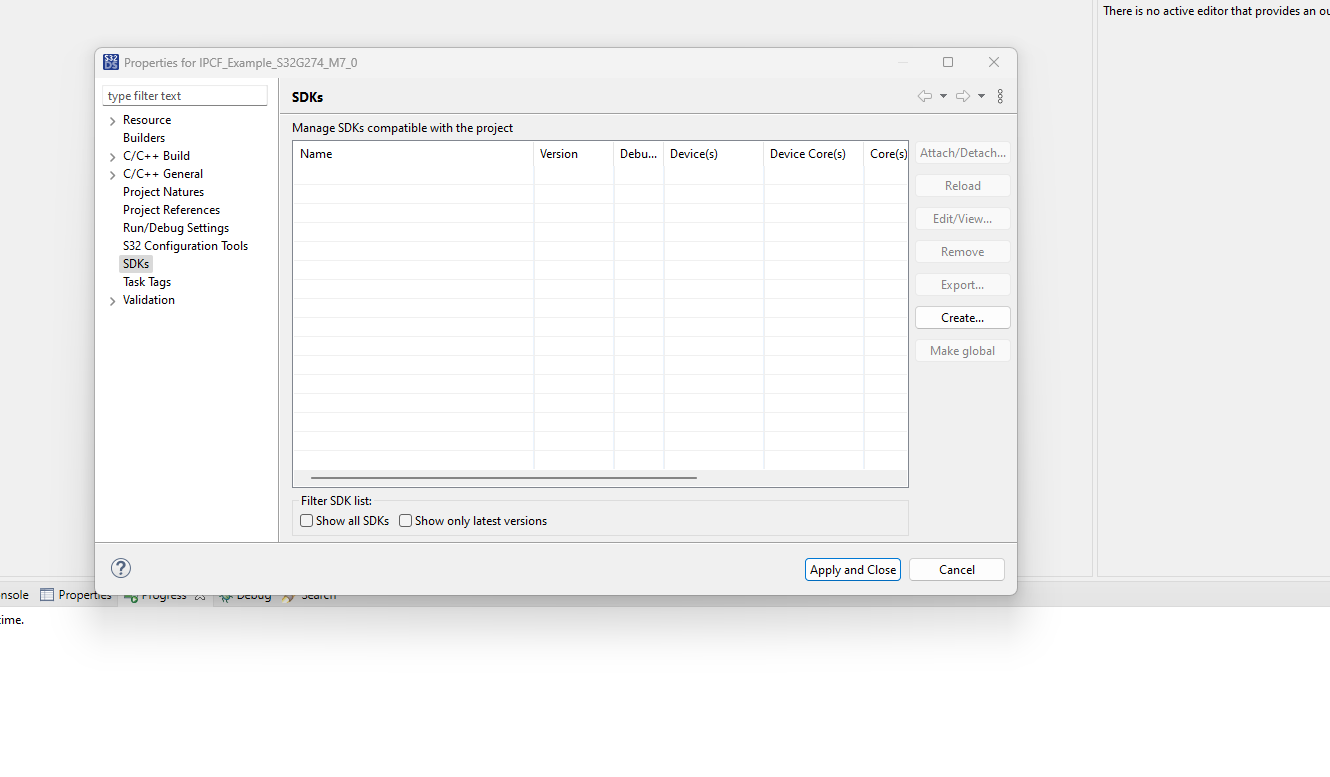Screen dimensions: 1330x777
Task: Expand the Validation tree node
Action: [112, 301]
